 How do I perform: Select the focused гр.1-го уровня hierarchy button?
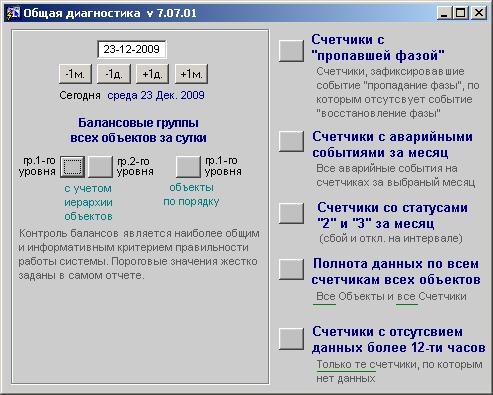[72, 167]
